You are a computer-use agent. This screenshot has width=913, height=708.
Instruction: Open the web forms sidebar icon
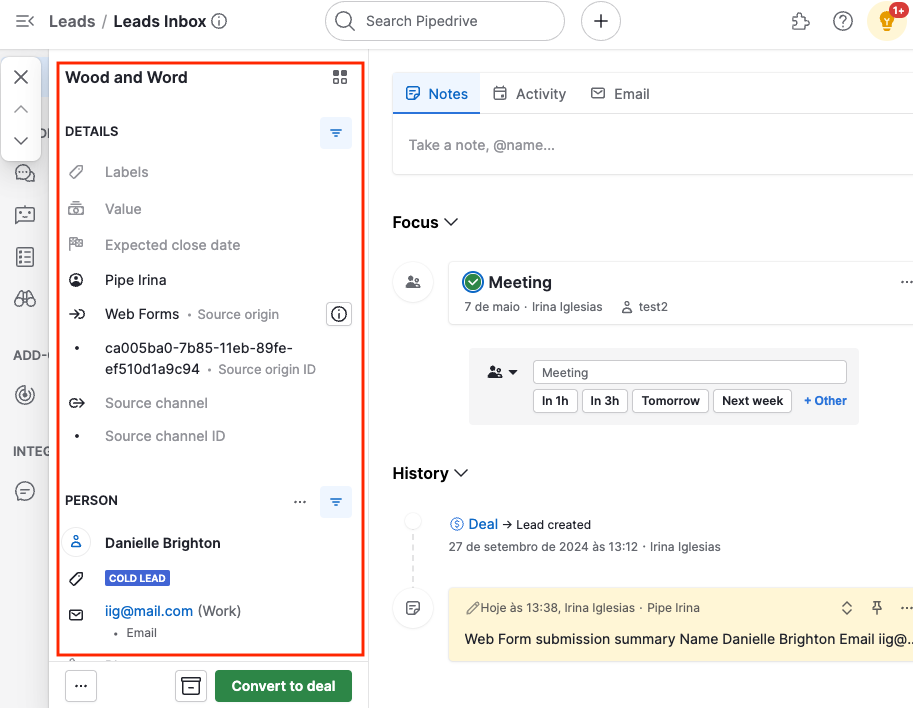point(24,257)
